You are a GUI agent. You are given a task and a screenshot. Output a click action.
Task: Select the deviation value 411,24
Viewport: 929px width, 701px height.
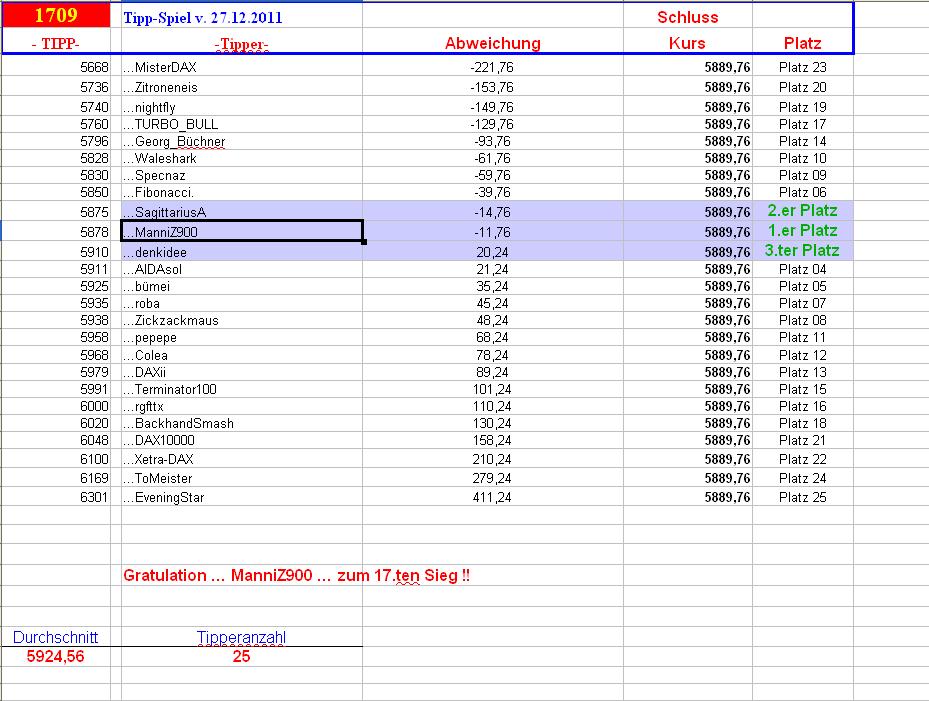point(492,497)
